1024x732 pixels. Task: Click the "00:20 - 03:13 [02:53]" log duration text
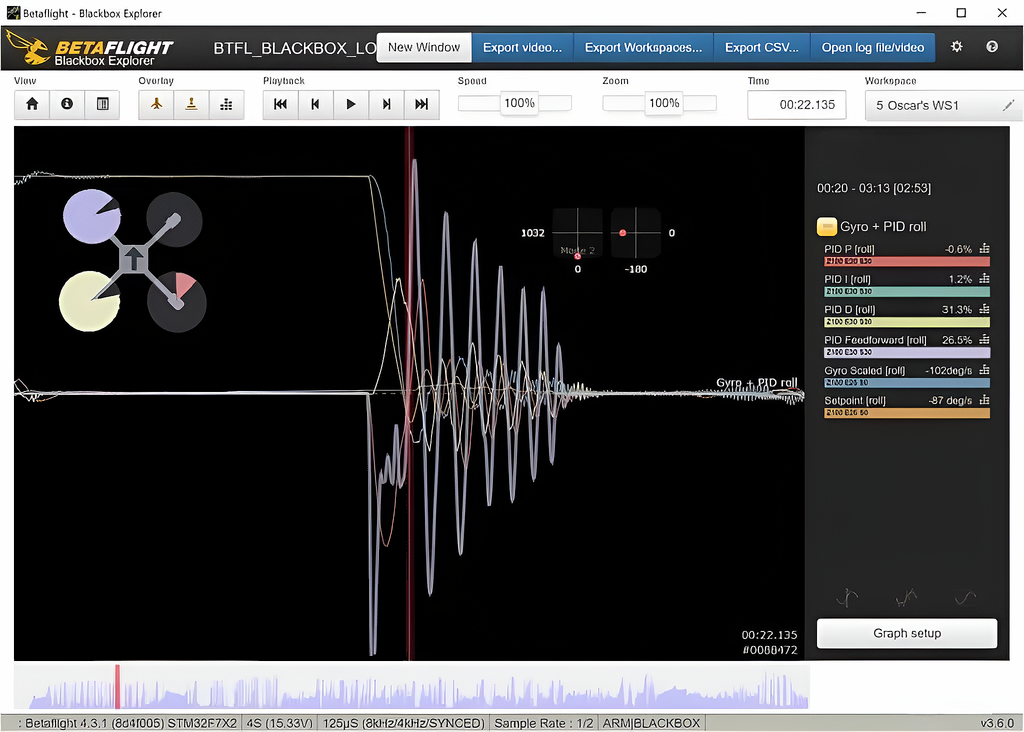point(874,188)
